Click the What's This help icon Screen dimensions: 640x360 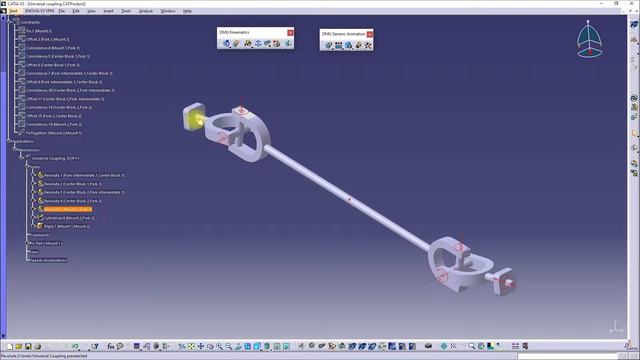click(95, 346)
